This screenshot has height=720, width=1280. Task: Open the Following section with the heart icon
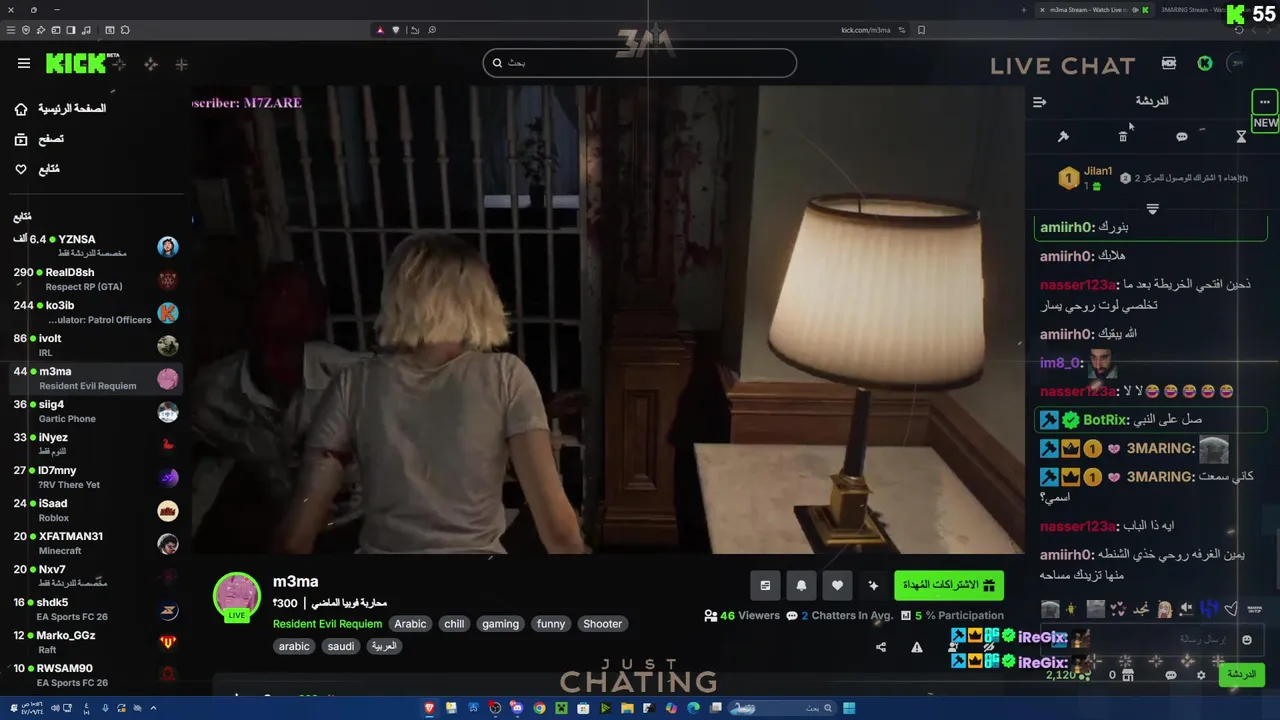point(37,169)
